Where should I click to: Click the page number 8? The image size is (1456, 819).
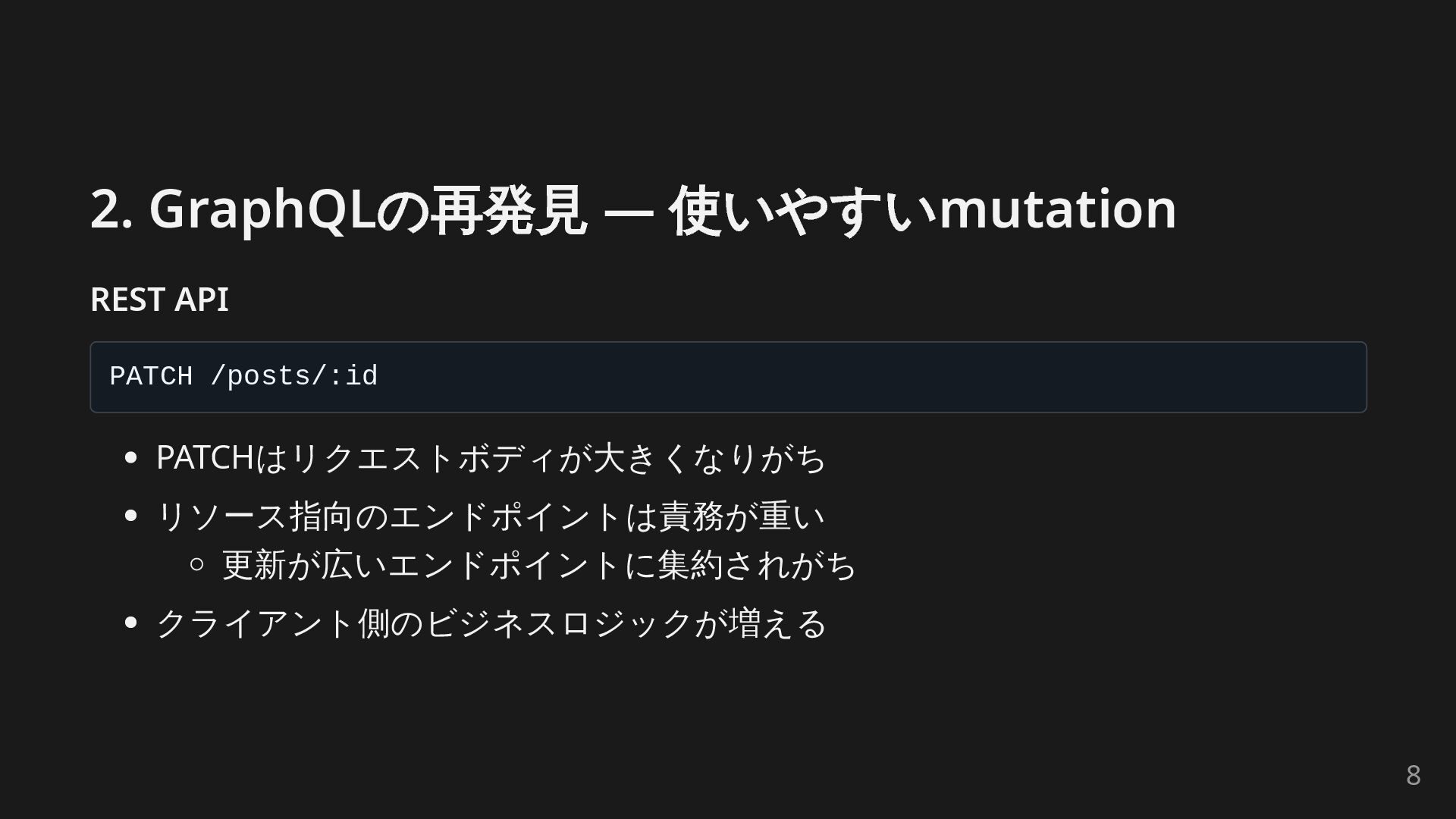[x=1414, y=775]
